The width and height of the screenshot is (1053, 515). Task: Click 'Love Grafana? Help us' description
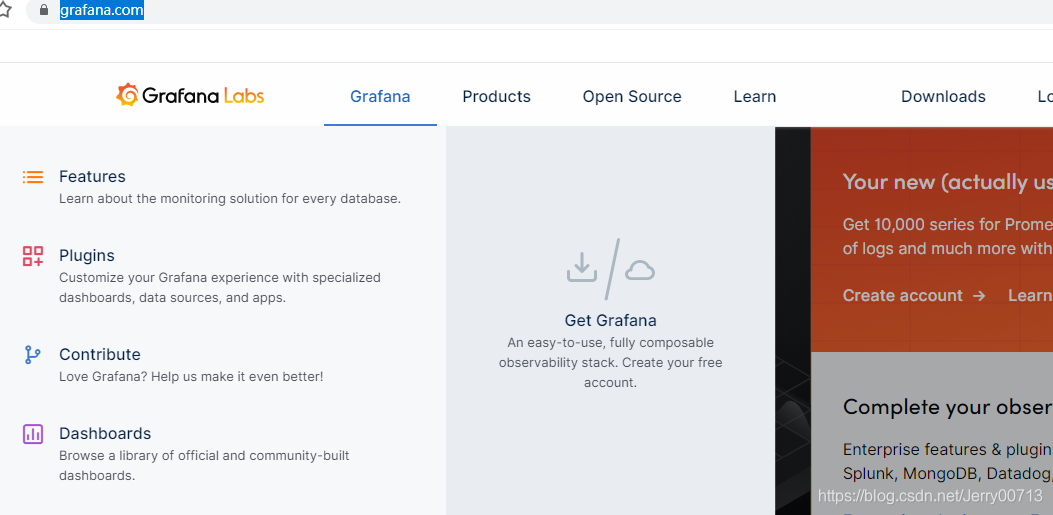(191, 377)
